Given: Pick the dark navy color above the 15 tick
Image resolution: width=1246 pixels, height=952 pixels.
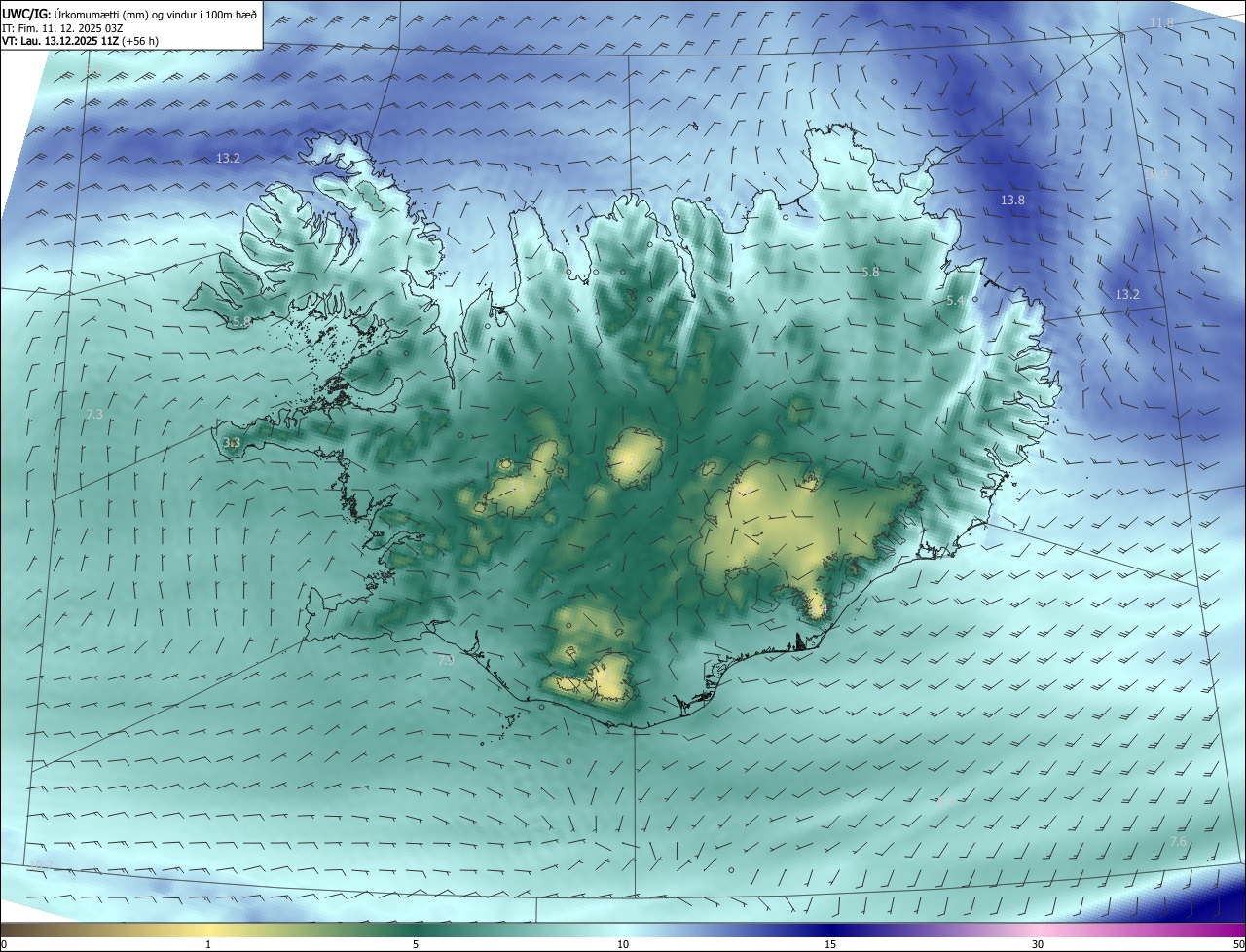Looking at the screenshot, I should [830, 931].
